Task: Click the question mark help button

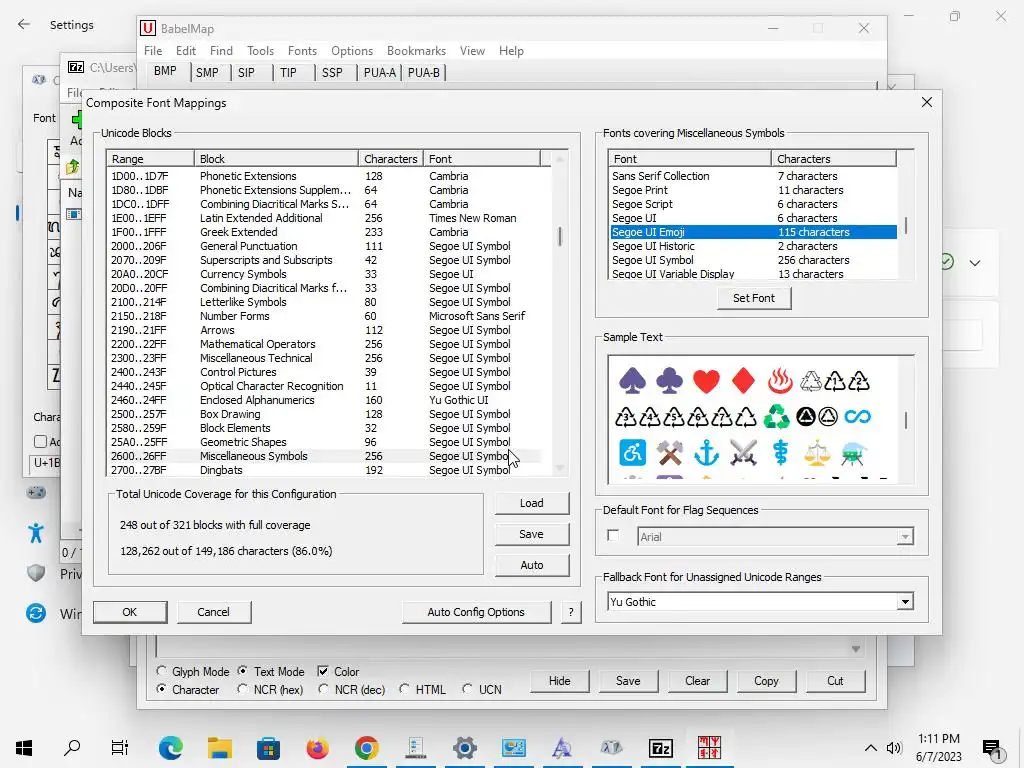Action: (x=571, y=612)
